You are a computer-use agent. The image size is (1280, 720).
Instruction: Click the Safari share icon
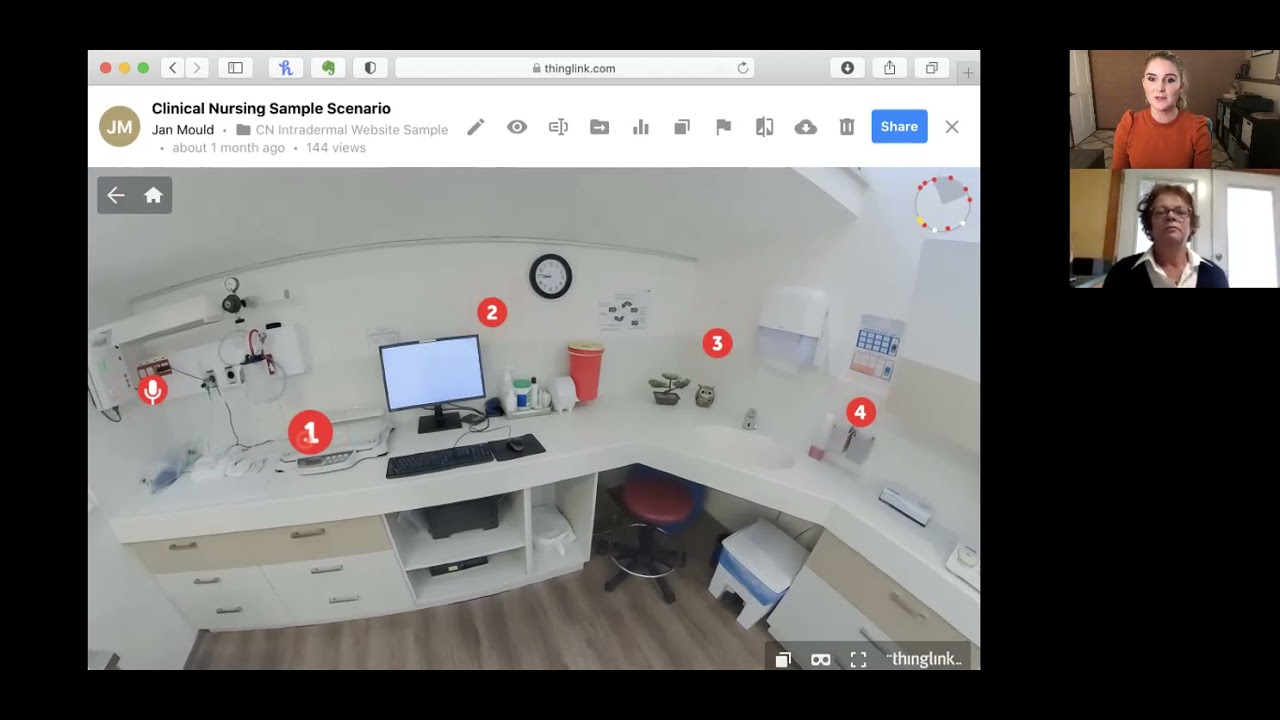[x=889, y=68]
